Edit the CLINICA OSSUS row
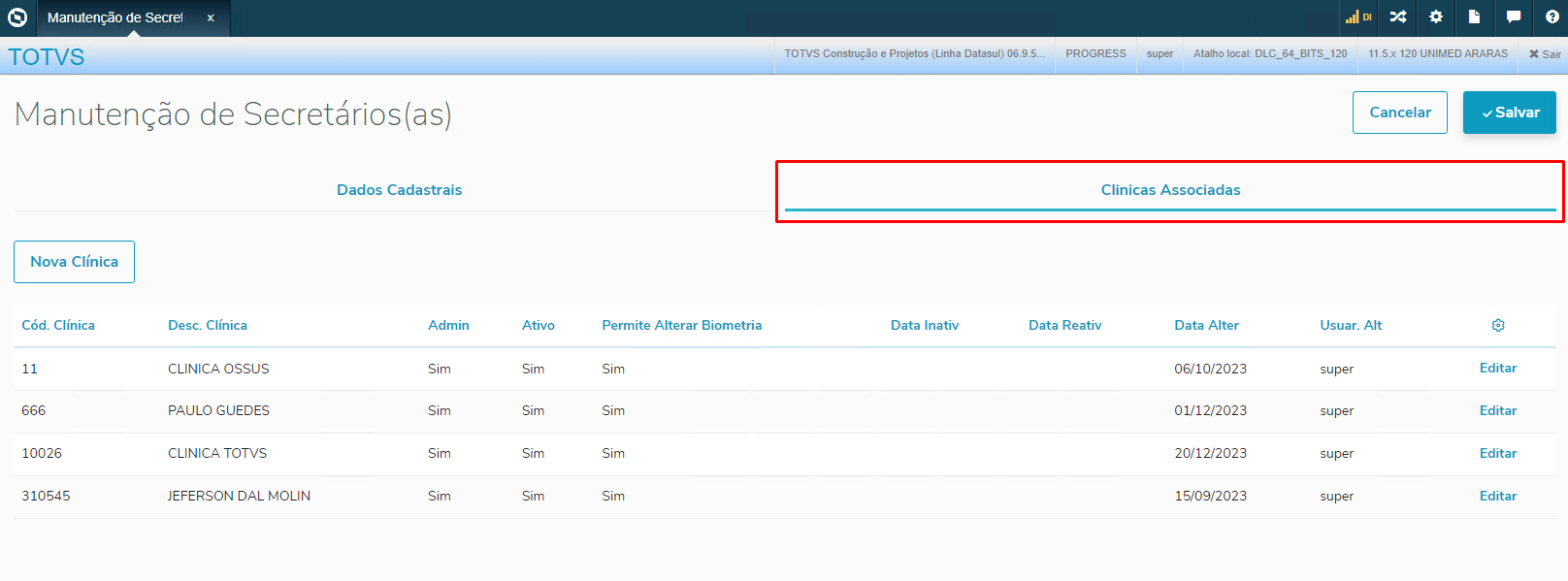This screenshot has width=1568, height=581. [1498, 369]
